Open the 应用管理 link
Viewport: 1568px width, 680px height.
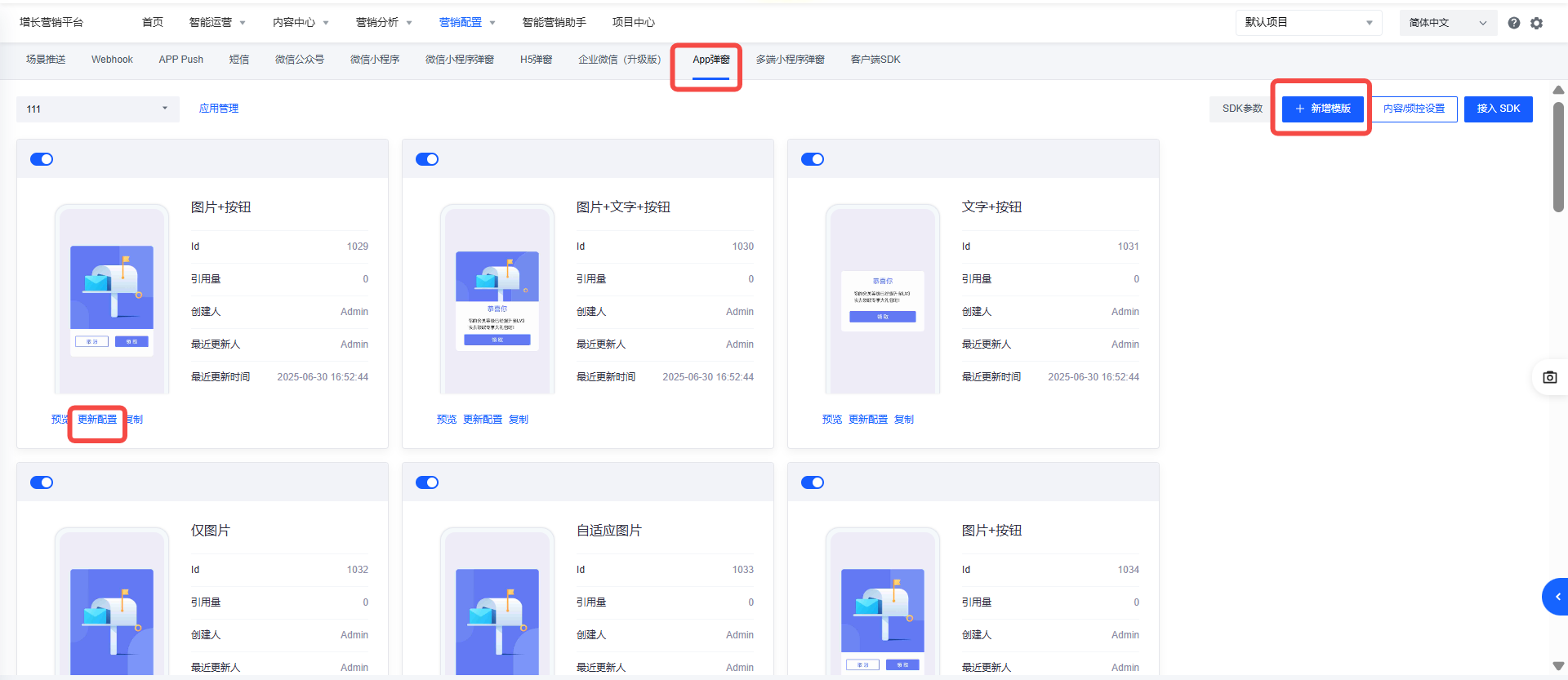219,109
